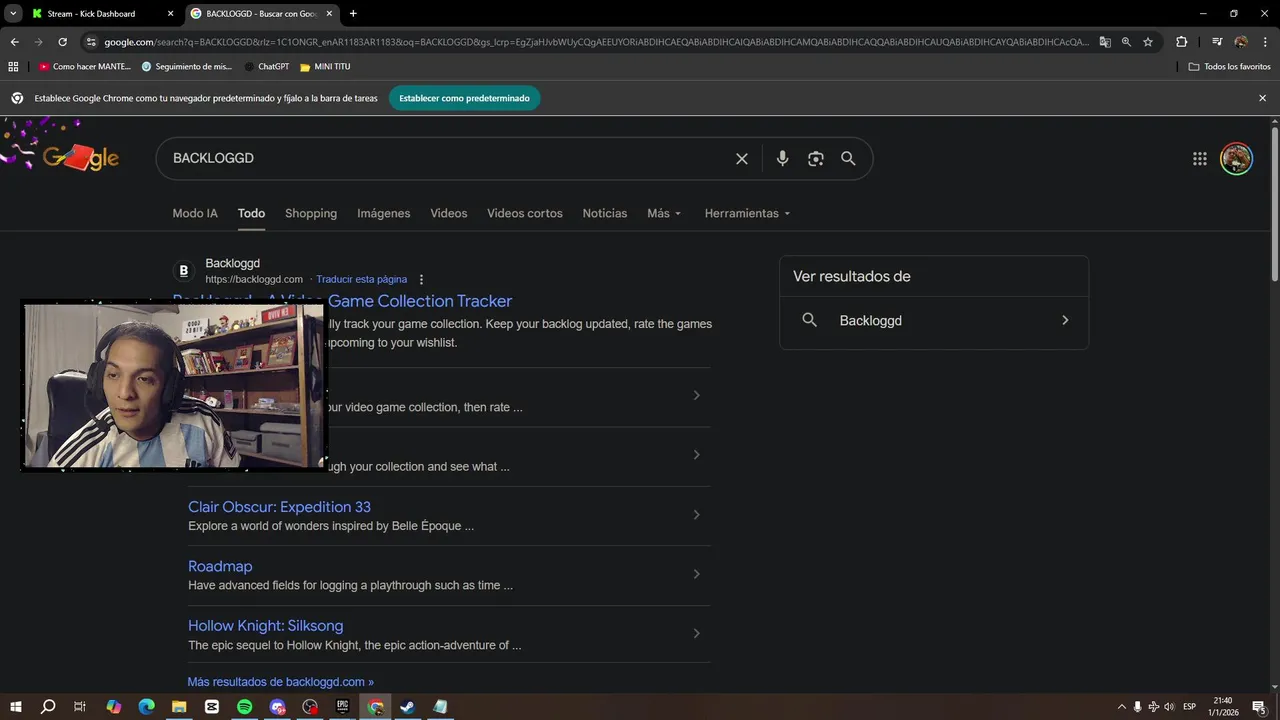Viewport: 1280px width, 720px height.
Task: Switch to the Shopping tab
Action: tap(311, 213)
